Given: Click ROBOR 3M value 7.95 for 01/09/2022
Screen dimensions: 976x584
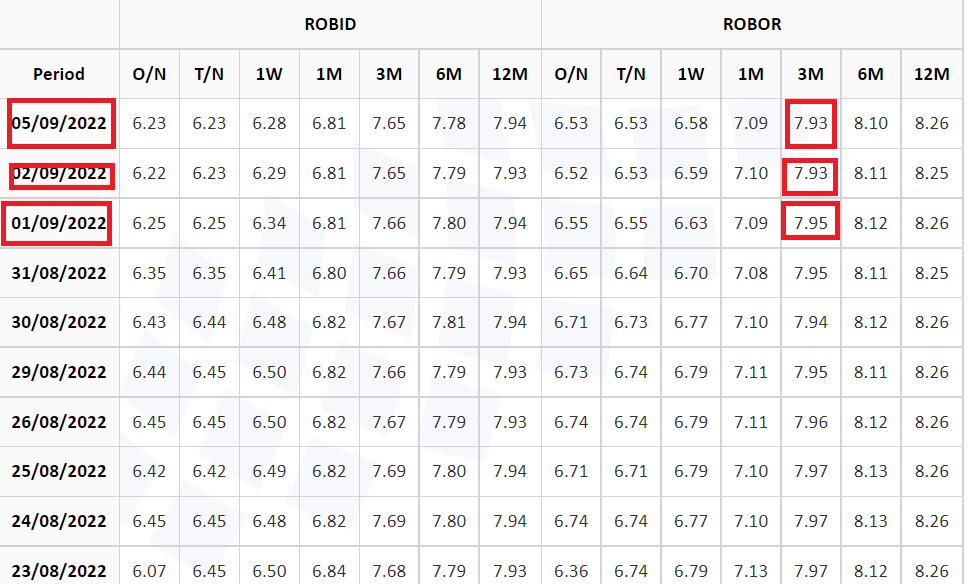Looking at the screenshot, I should (810, 223).
